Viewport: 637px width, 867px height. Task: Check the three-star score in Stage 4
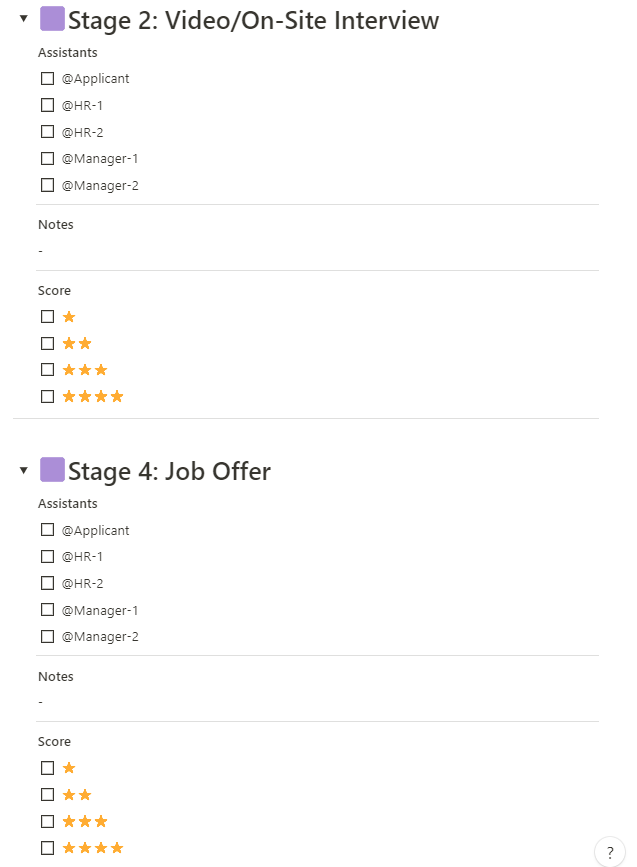47,822
